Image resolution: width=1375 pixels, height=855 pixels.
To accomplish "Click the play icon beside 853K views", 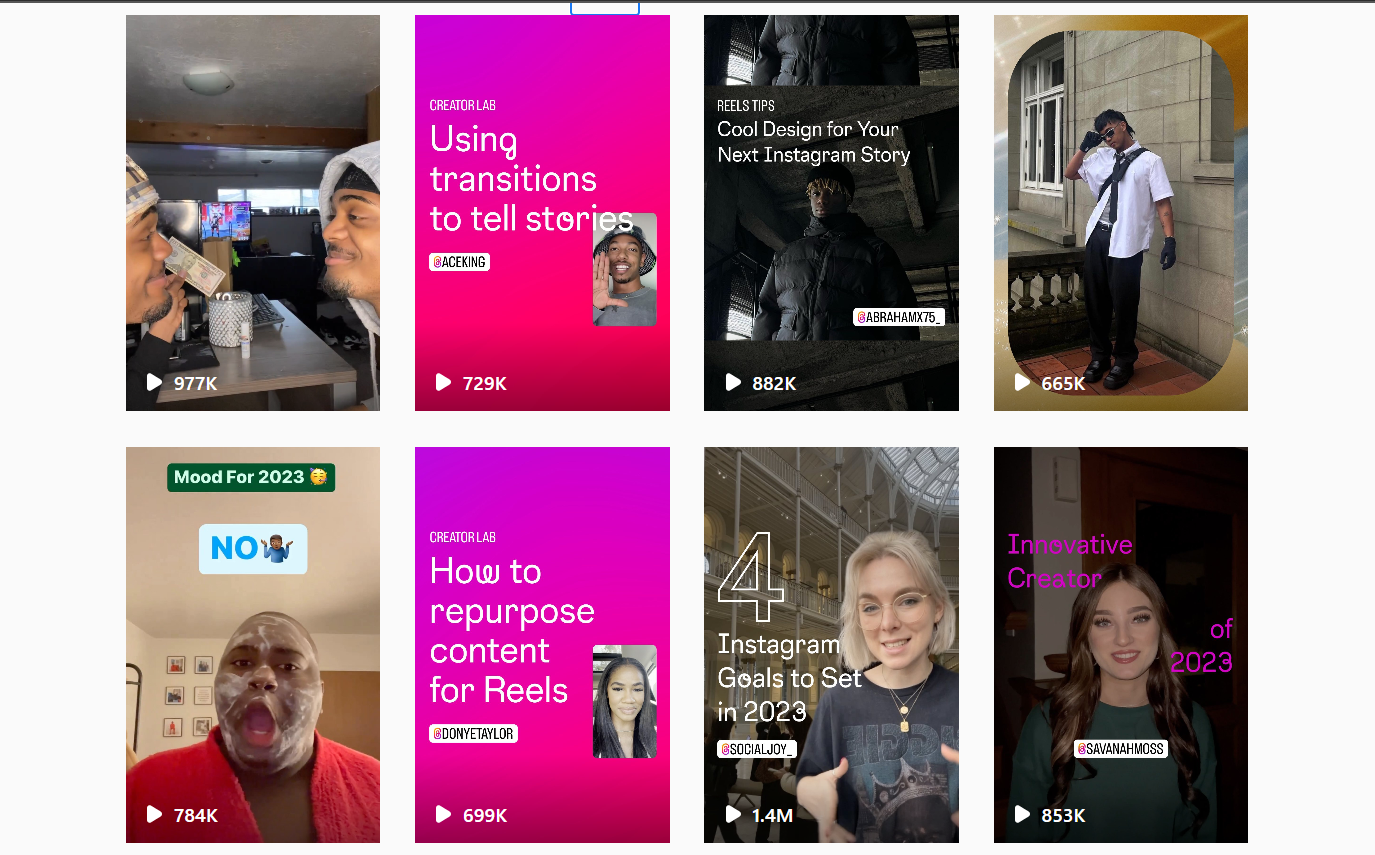I will click(x=1022, y=814).
